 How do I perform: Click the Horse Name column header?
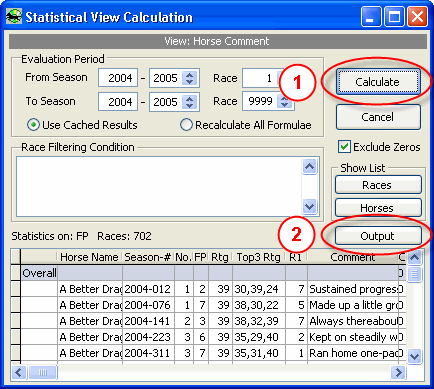click(89, 257)
